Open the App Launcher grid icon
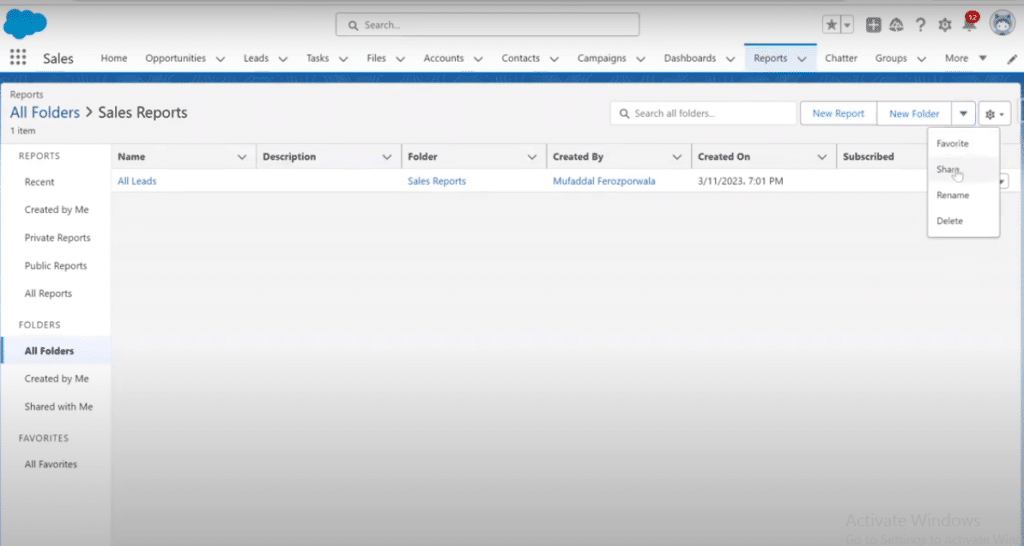This screenshot has height=546, width=1024. [x=18, y=57]
